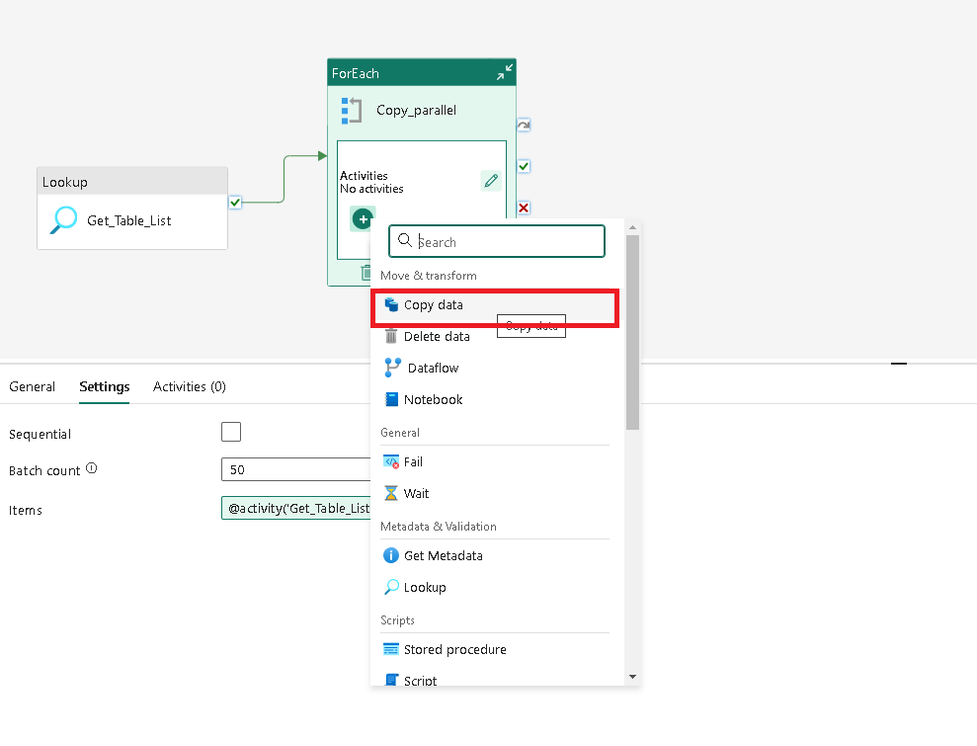
Task: Click the green plus add-activity button
Action: (x=362, y=218)
